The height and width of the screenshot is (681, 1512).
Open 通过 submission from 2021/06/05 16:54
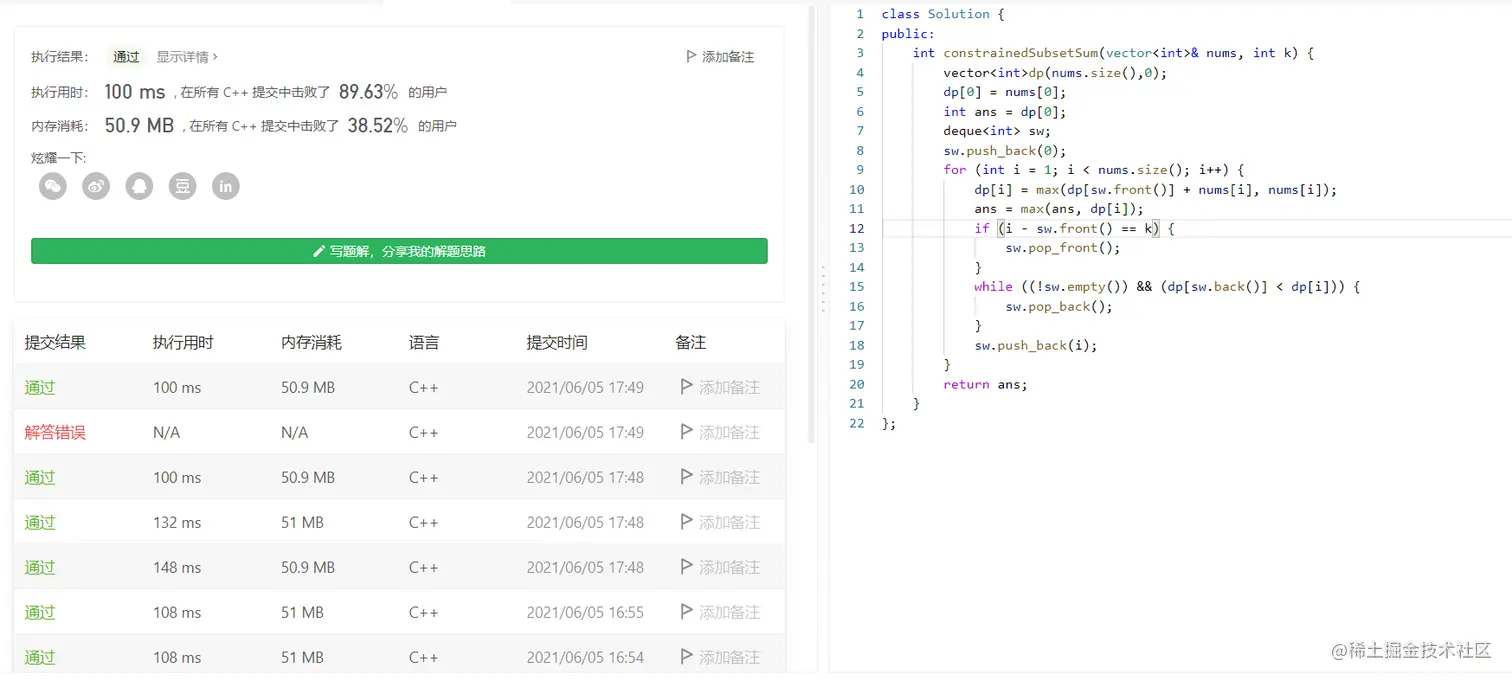pyautogui.click(x=40, y=657)
